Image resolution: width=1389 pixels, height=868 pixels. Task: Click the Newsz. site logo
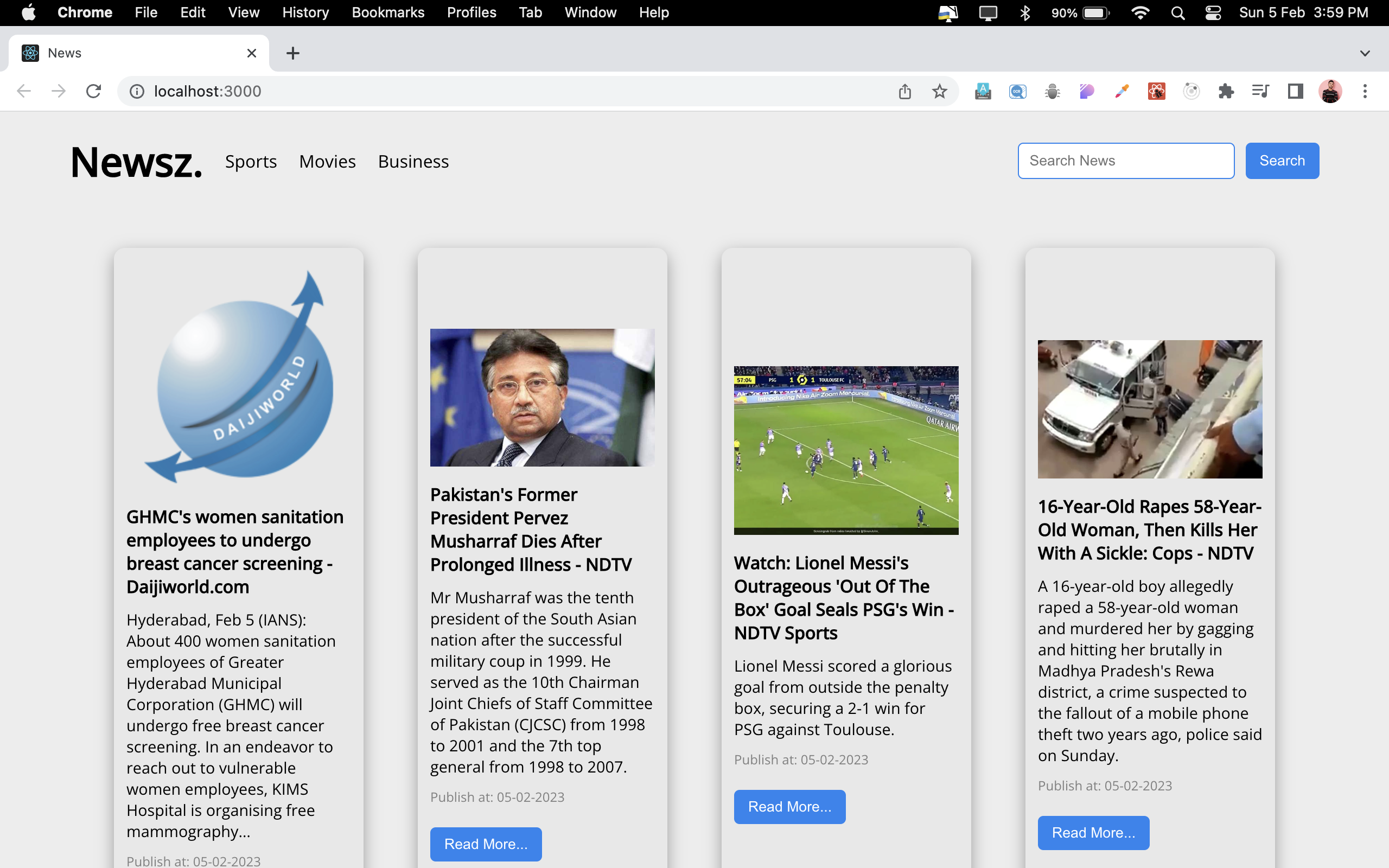pyautogui.click(x=136, y=162)
